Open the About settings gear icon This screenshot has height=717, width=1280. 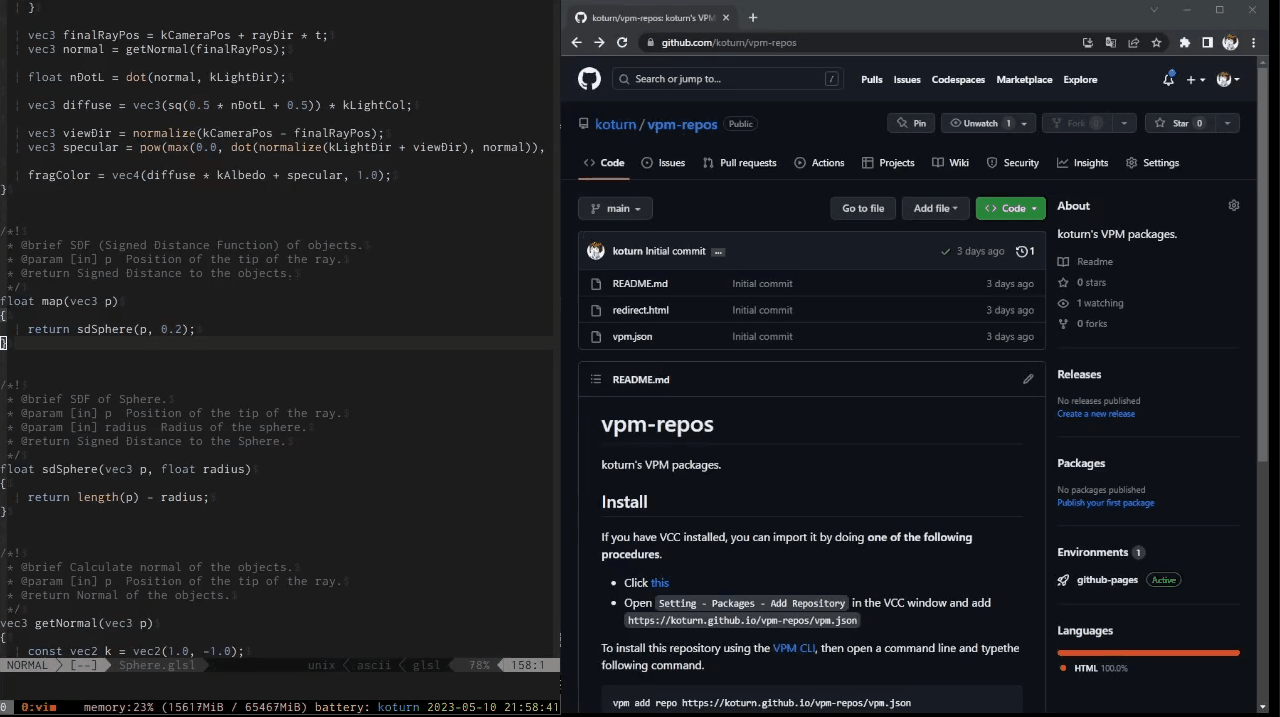1234,205
